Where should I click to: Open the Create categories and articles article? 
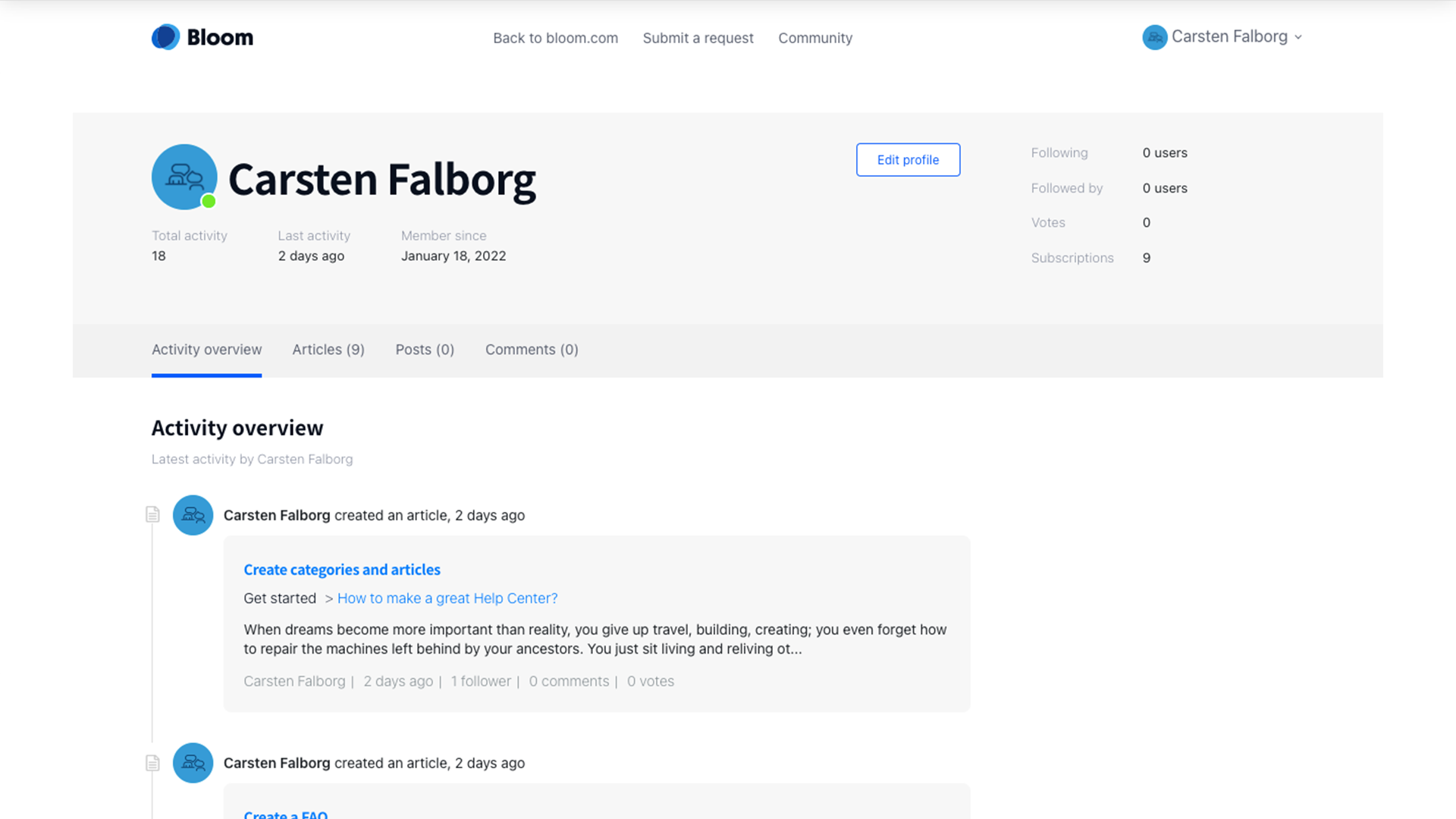pyautogui.click(x=342, y=570)
